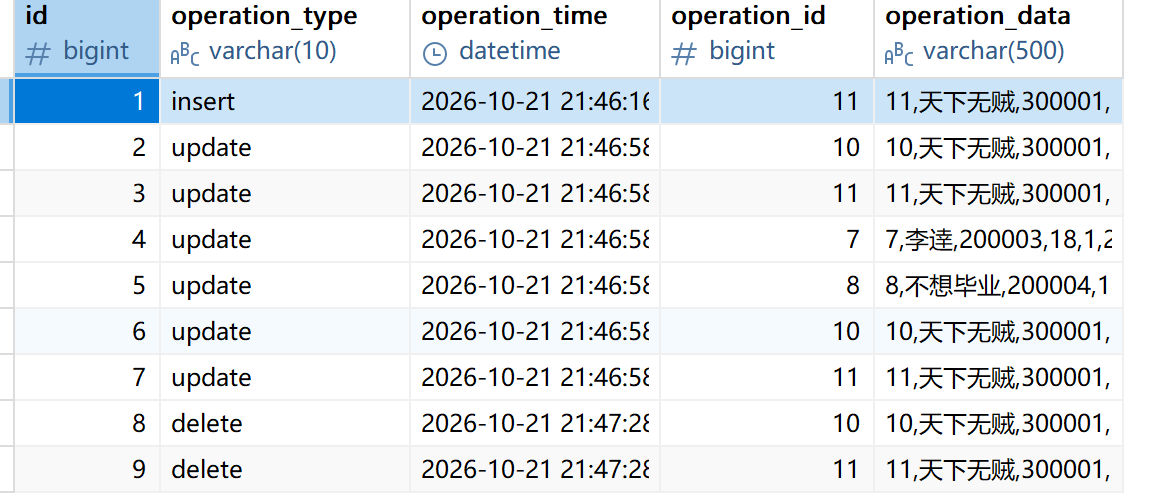Click operation_time cell in row id 6
Image resolution: width=1166 pixels, height=504 pixels.
point(535,332)
